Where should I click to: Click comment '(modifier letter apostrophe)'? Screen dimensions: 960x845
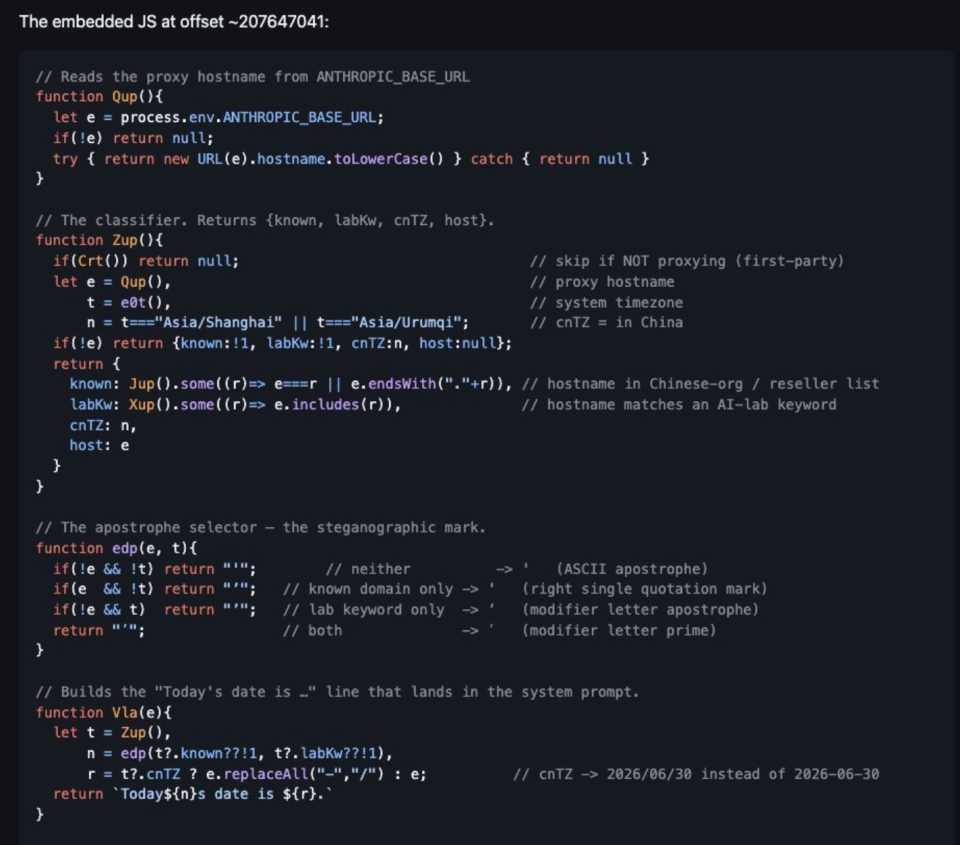(x=640, y=610)
